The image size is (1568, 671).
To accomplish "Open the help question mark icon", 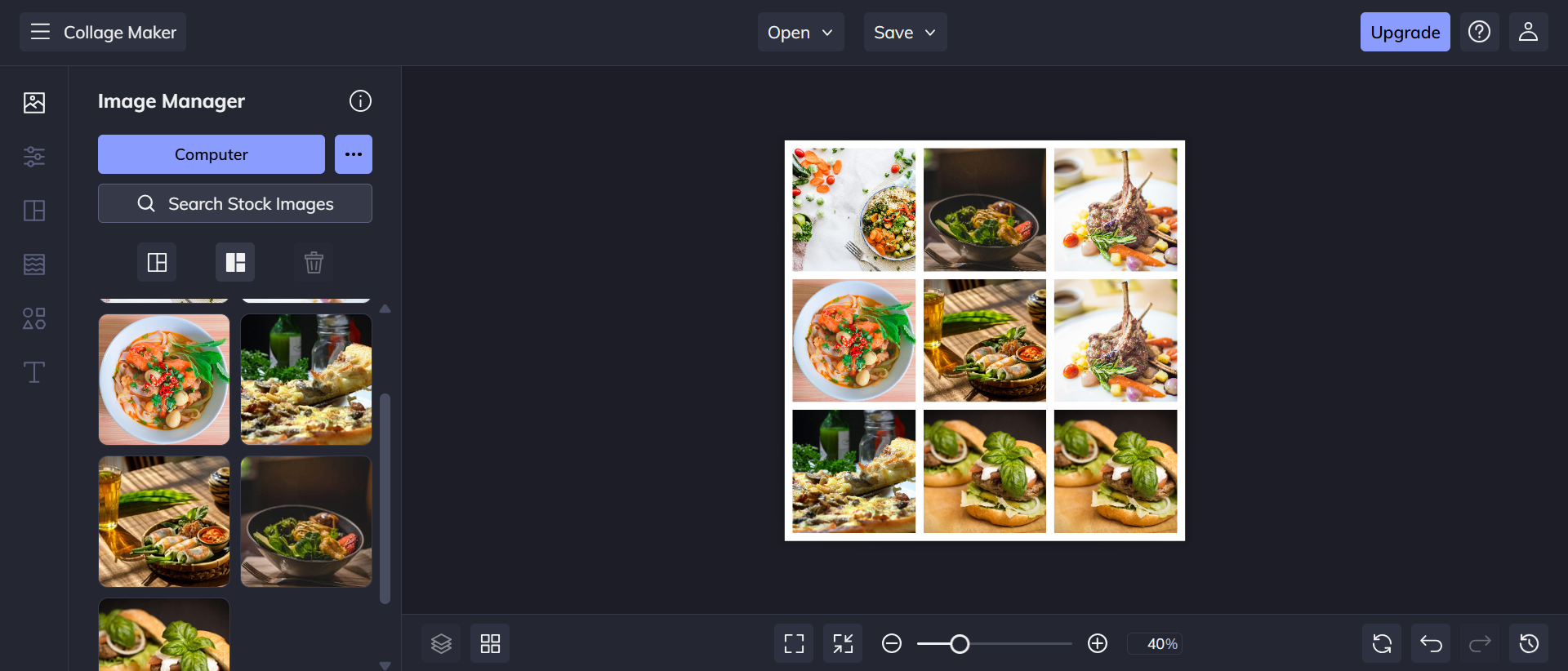I will pos(1479,32).
